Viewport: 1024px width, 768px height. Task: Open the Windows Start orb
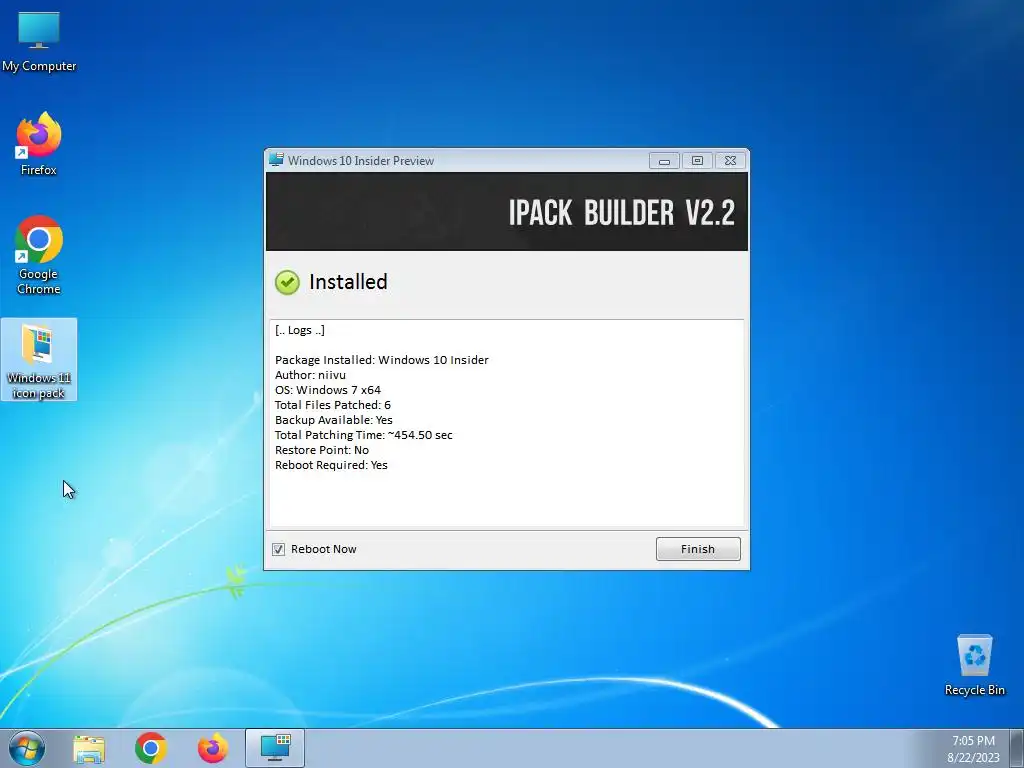click(27, 748)
